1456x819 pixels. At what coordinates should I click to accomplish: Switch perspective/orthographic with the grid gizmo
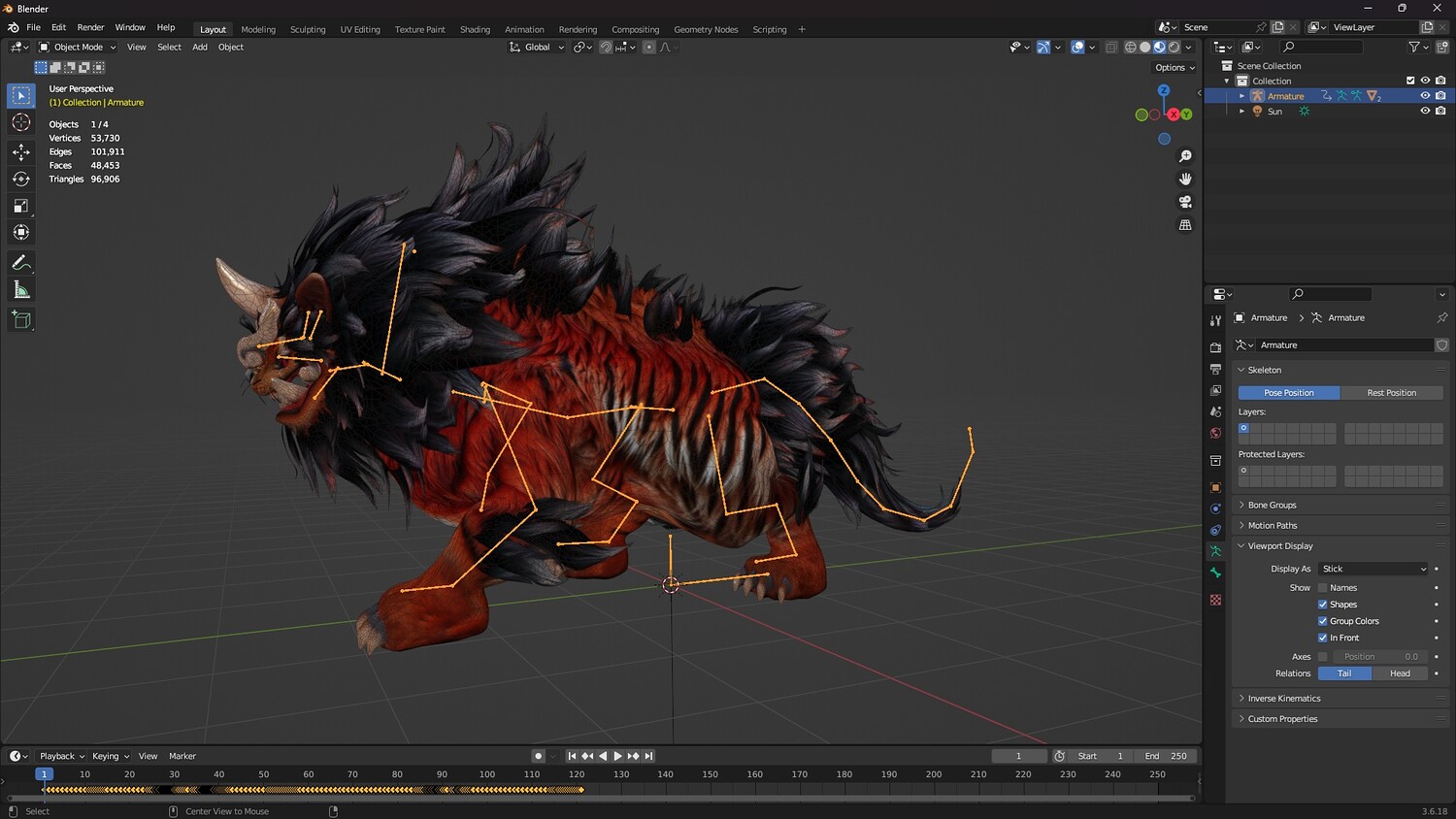pyautogui.click(x=1185, y=225)
